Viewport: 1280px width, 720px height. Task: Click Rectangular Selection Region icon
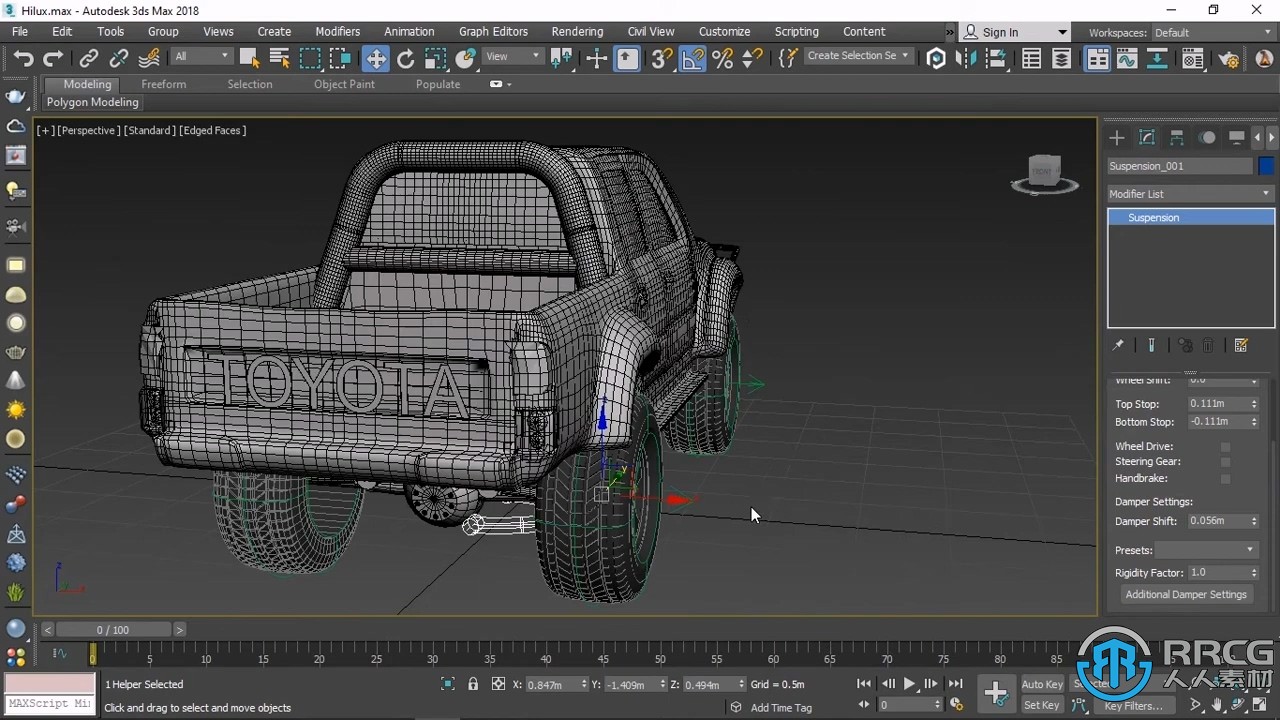(x=310, y=58)
